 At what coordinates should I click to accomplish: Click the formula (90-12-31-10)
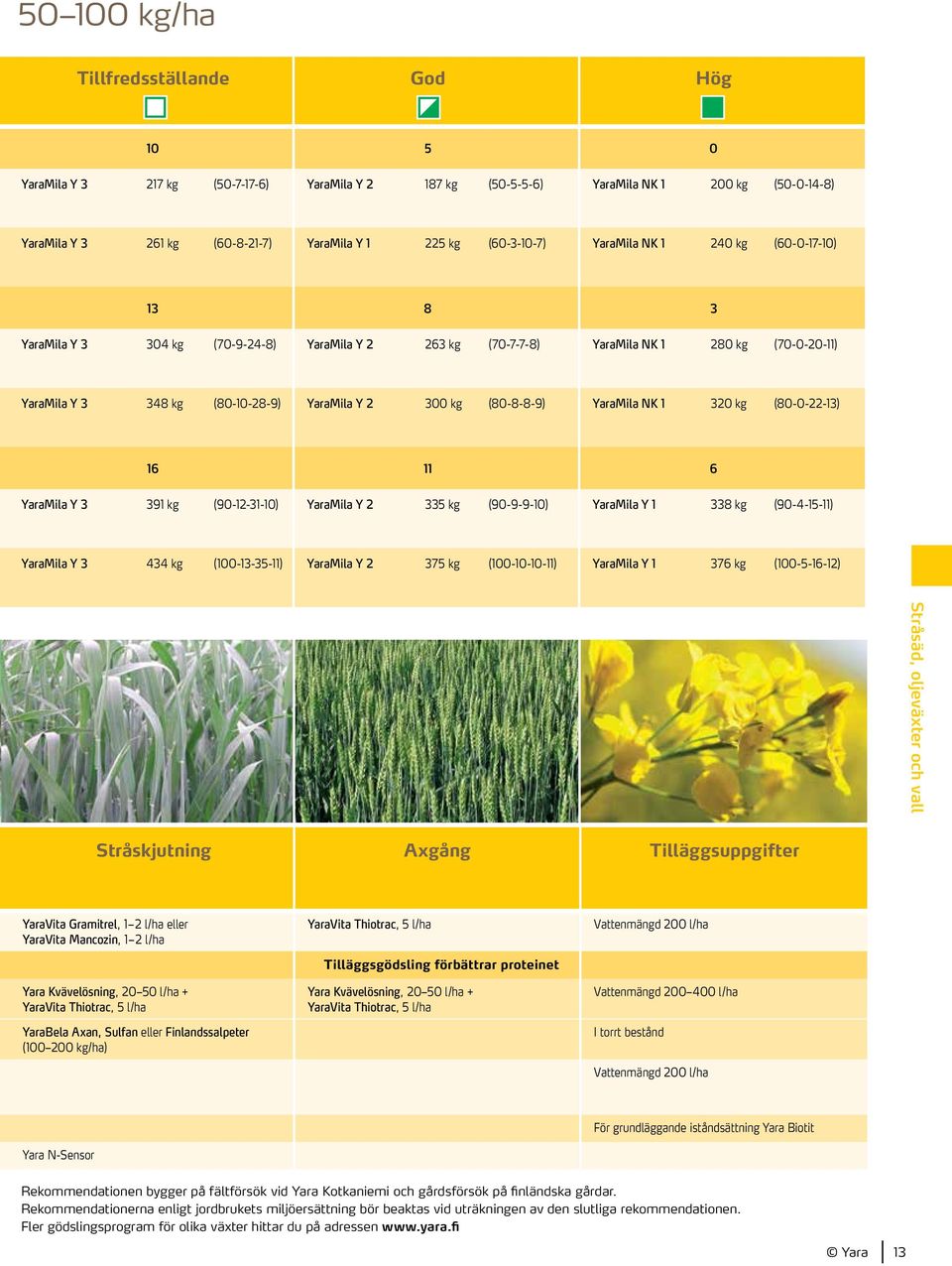[x=246, y=505]
